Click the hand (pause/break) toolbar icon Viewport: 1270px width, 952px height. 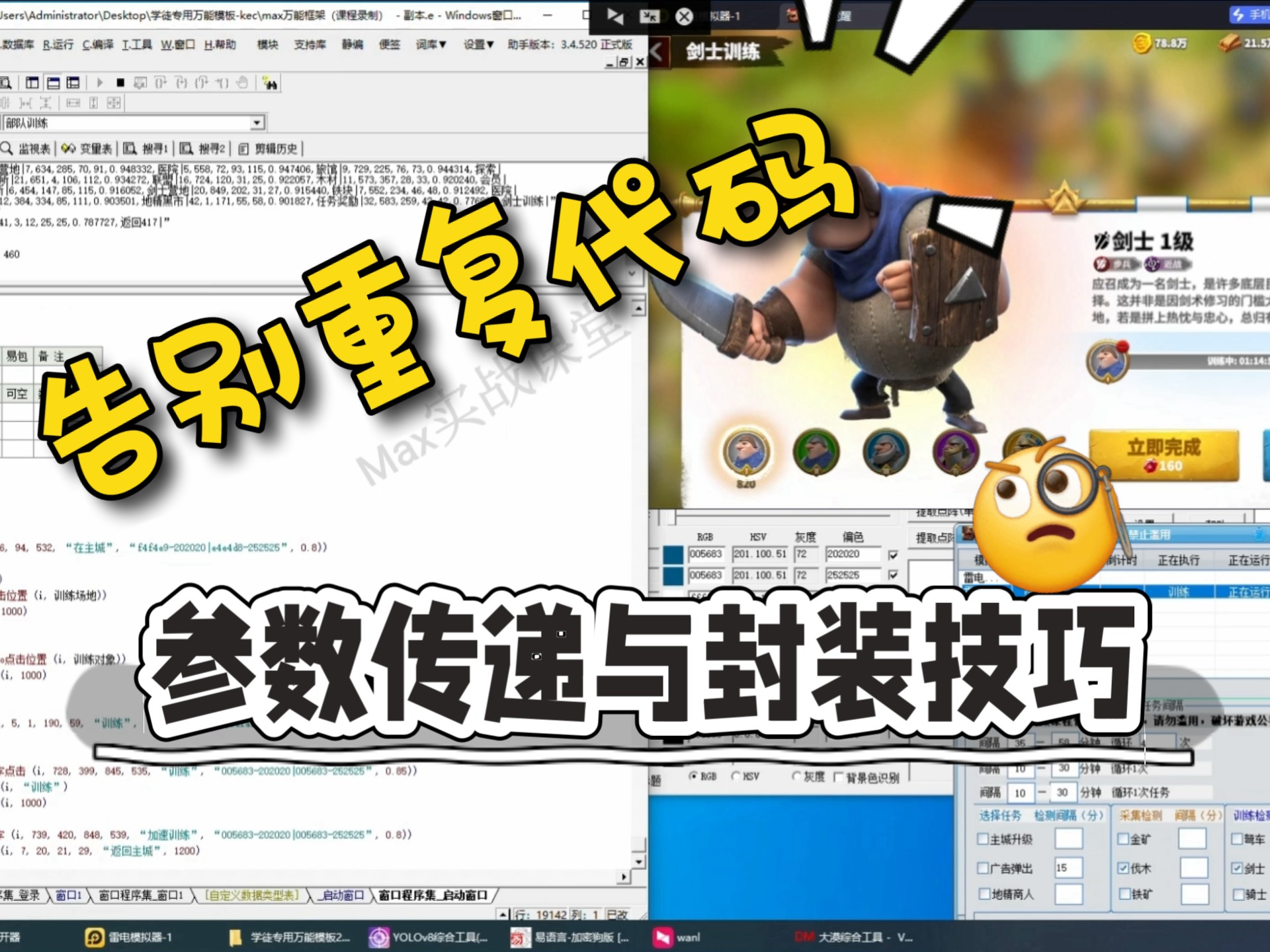[x=243, y=83]
